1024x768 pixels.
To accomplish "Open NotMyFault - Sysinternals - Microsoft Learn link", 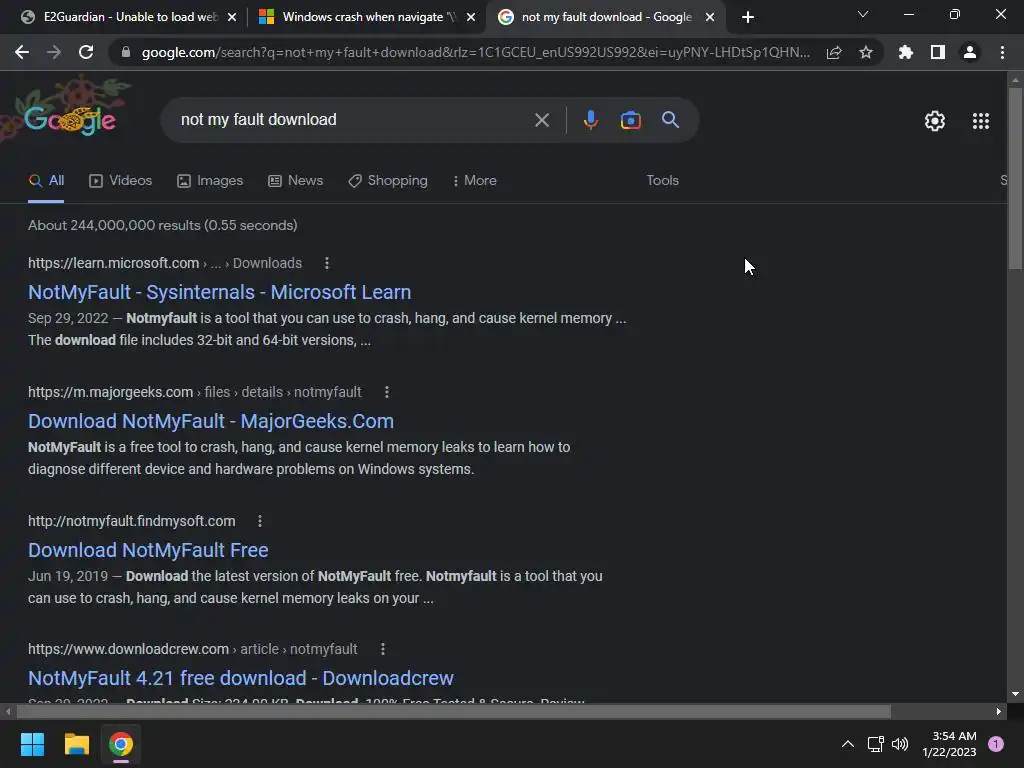I will pos(219,292).
